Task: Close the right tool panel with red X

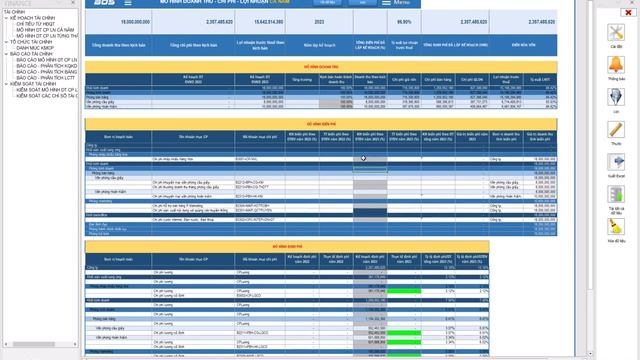Action: click(628, 12)
